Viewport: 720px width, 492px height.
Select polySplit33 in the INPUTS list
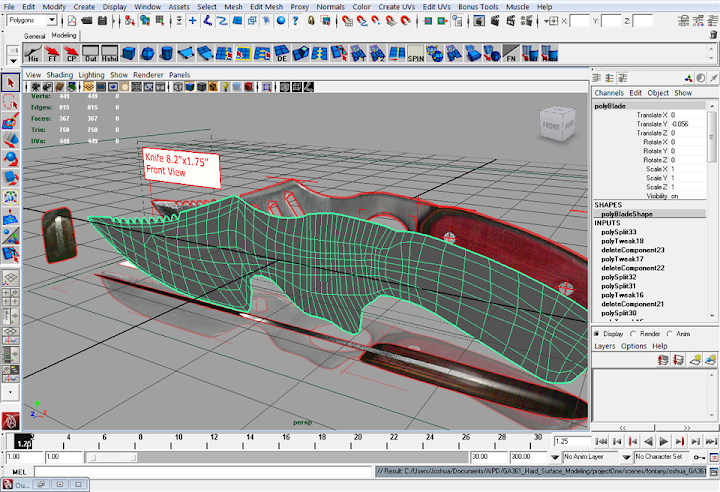tap(618, 232)
